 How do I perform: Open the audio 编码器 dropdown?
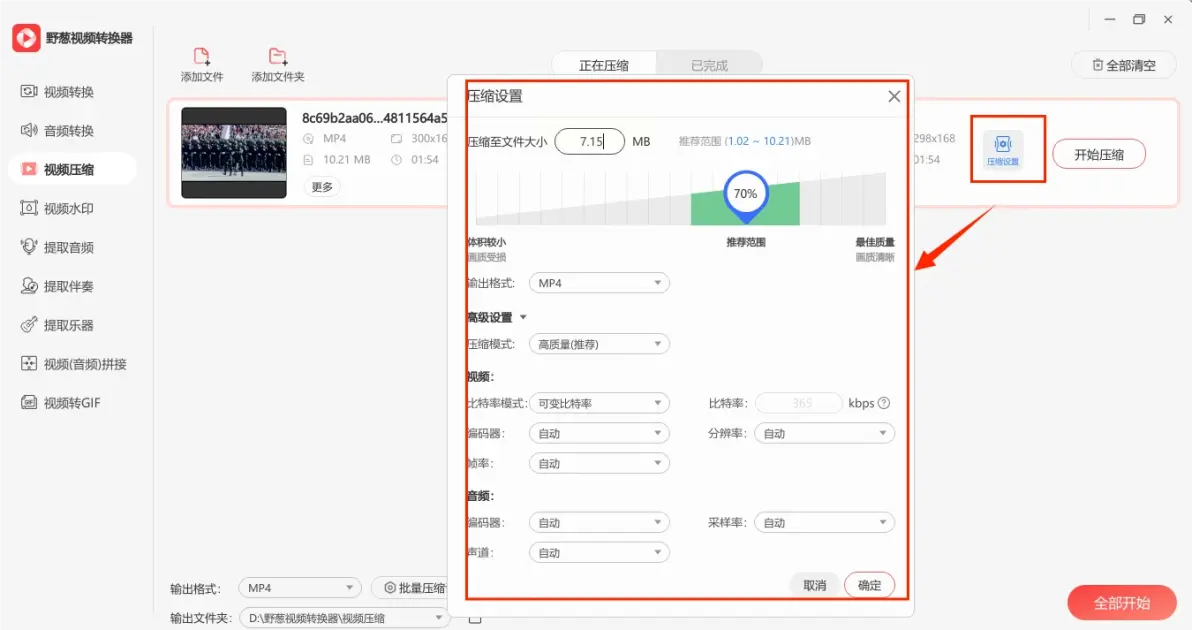(x=599, y=523)
